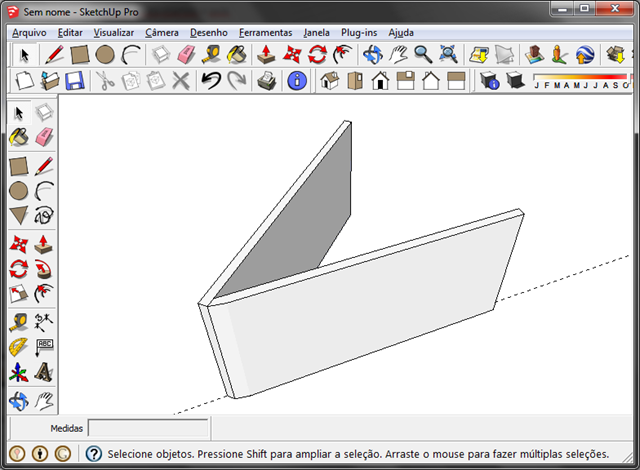Open the Visualizar menu
640x470 pixels.
coord(113,33)
